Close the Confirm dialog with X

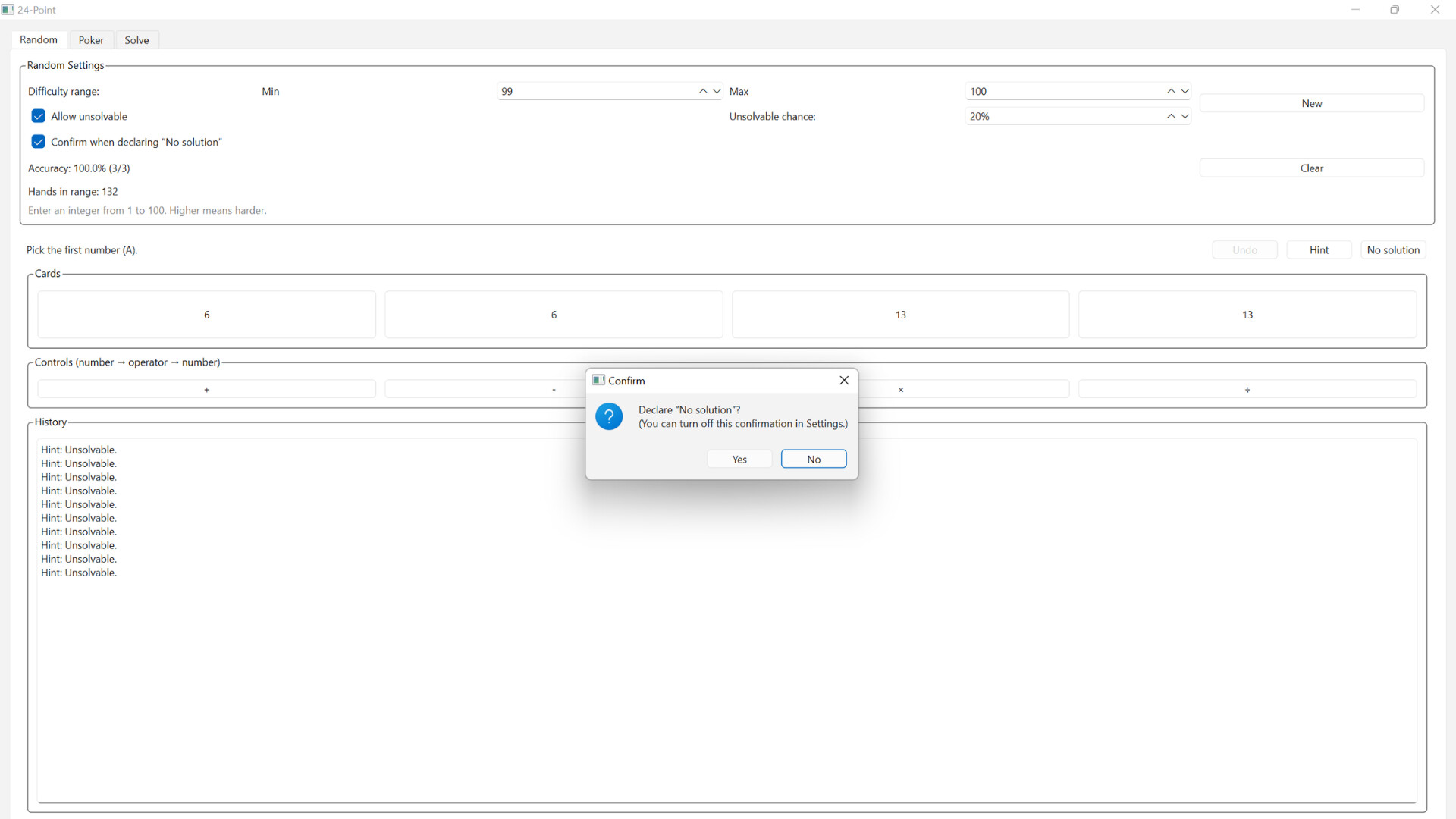tap(844, 381)
